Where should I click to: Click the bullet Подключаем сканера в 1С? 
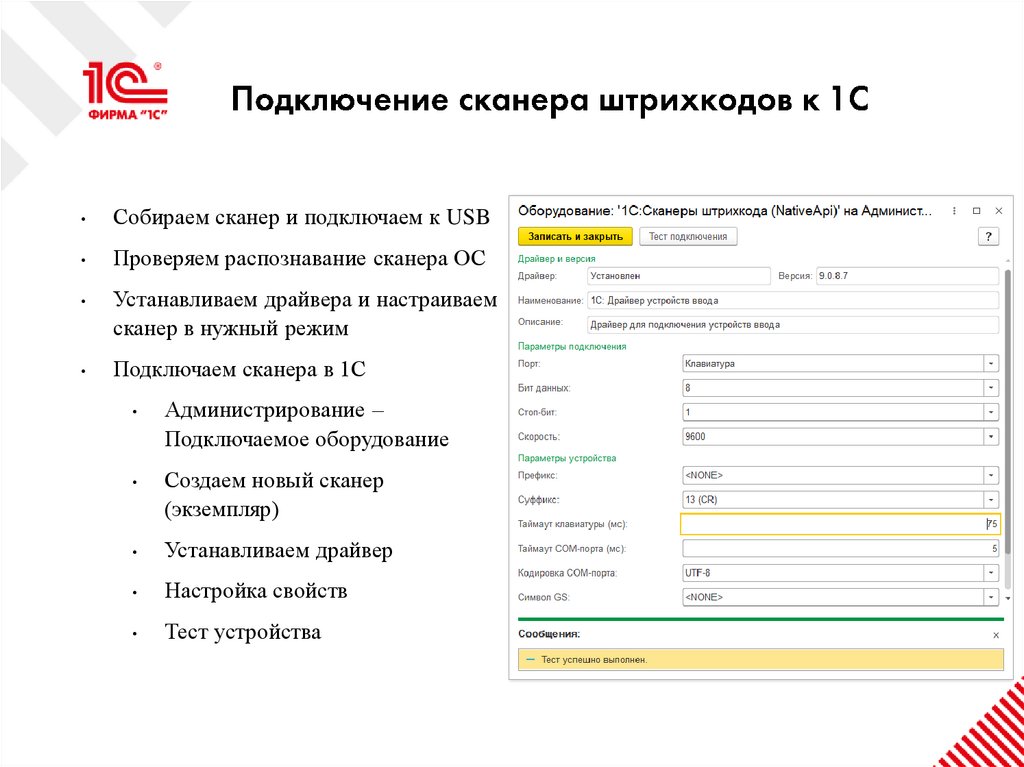[x=239, y=369]
